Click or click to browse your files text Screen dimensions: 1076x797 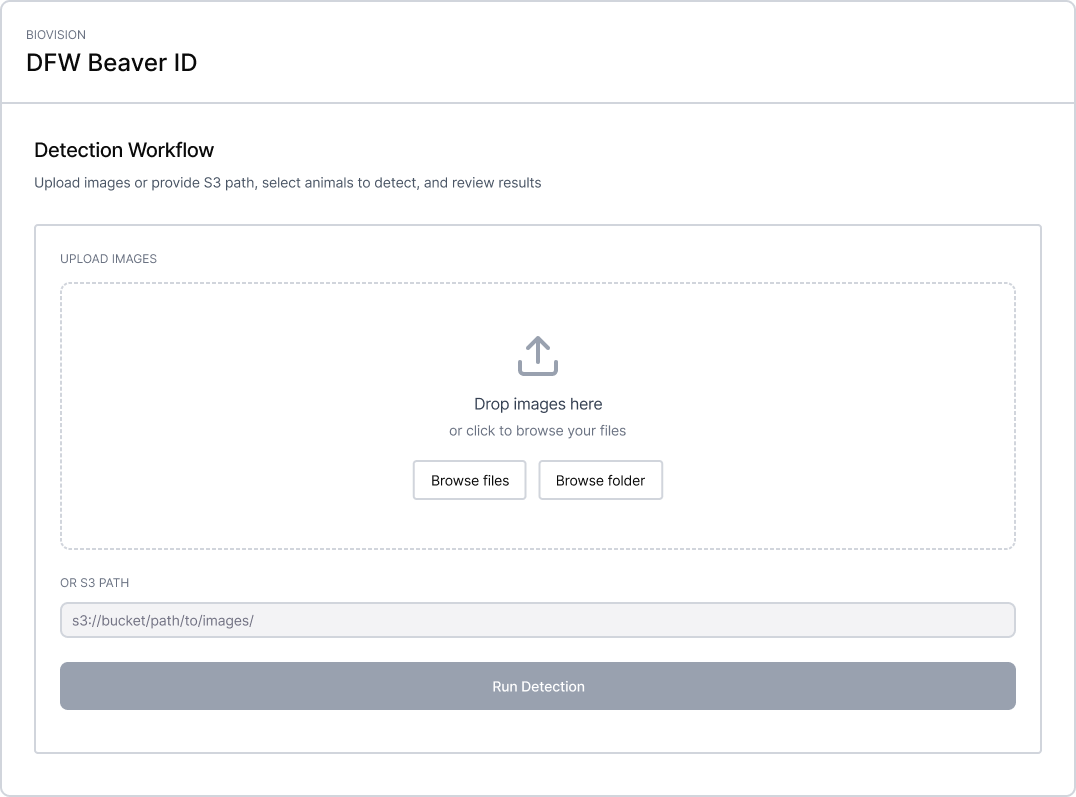538,430
